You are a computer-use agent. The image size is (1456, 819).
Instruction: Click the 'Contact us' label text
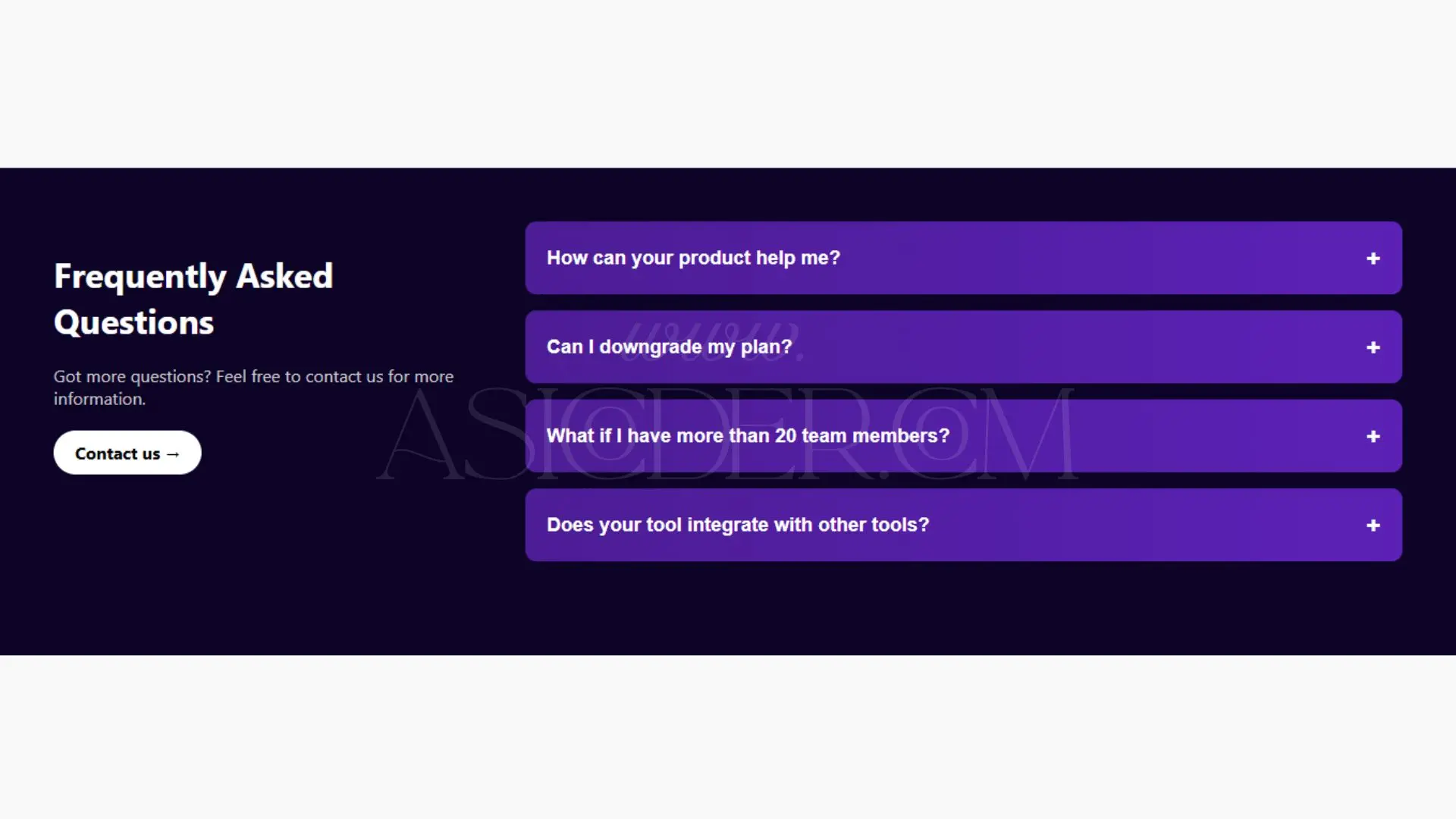pos(118,453)
